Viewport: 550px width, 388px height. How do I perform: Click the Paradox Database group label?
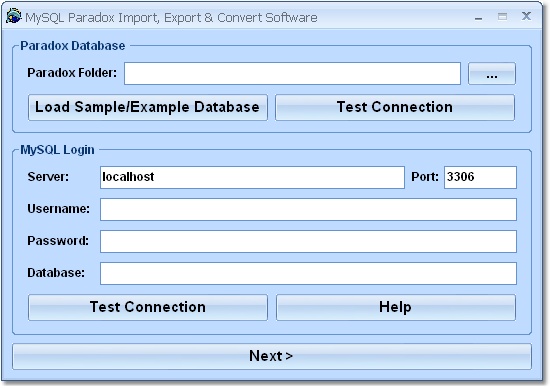73,46
